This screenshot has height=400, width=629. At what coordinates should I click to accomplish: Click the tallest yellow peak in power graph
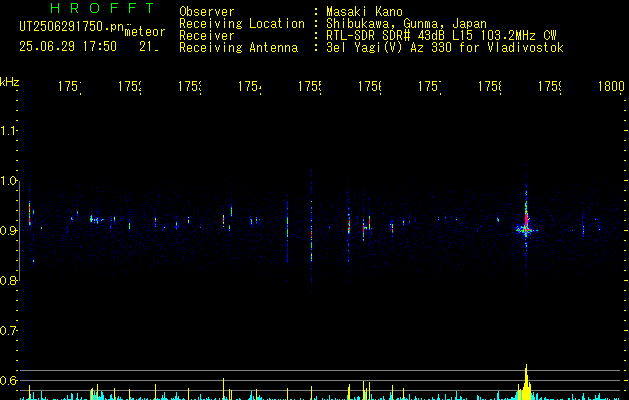526,382
